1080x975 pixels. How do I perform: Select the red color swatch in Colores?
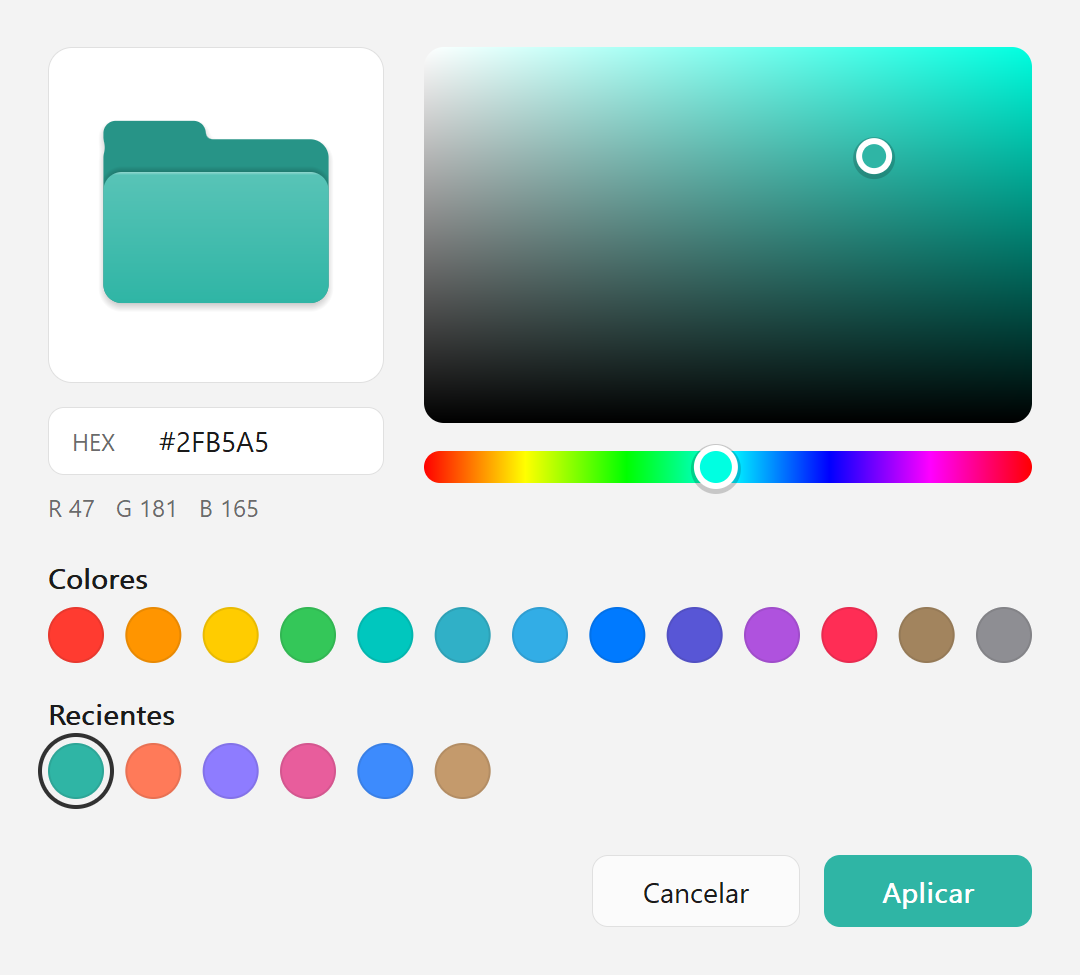(76, 635)
